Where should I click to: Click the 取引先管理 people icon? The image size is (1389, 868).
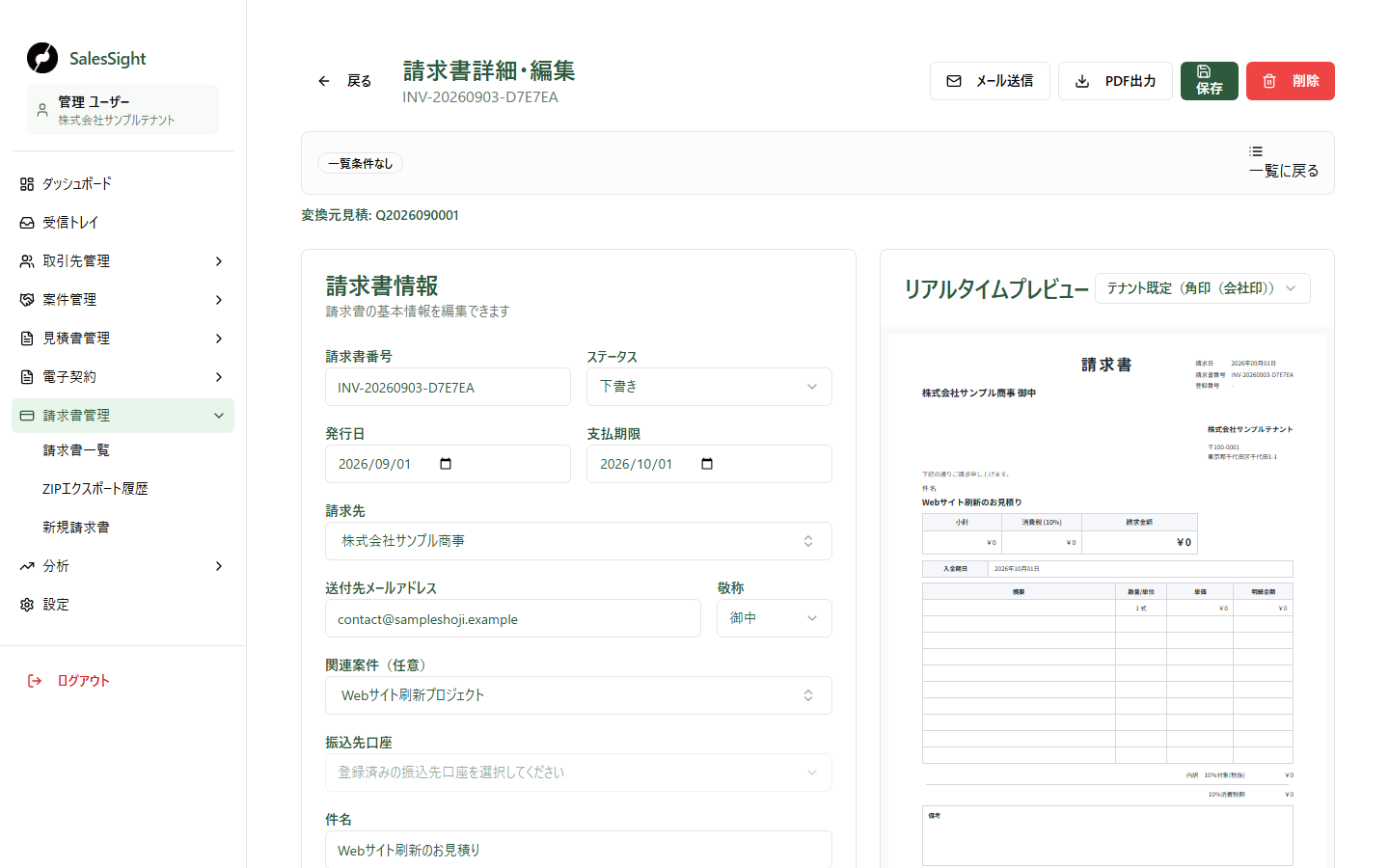point(27,261)
